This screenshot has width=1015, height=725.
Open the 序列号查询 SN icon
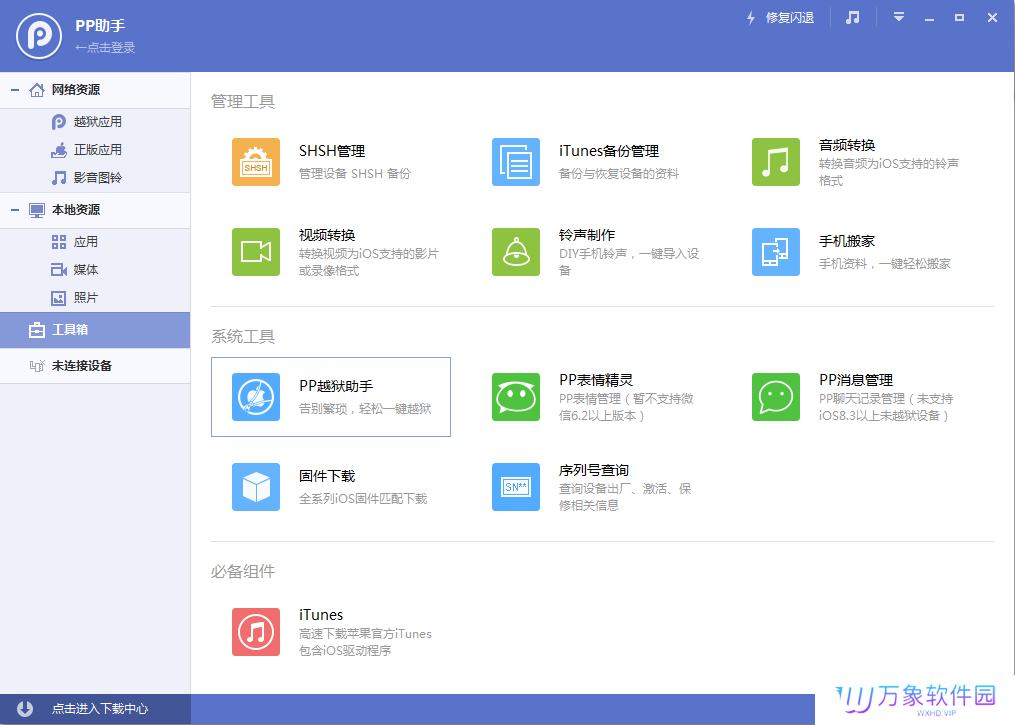tap(516, 487)
